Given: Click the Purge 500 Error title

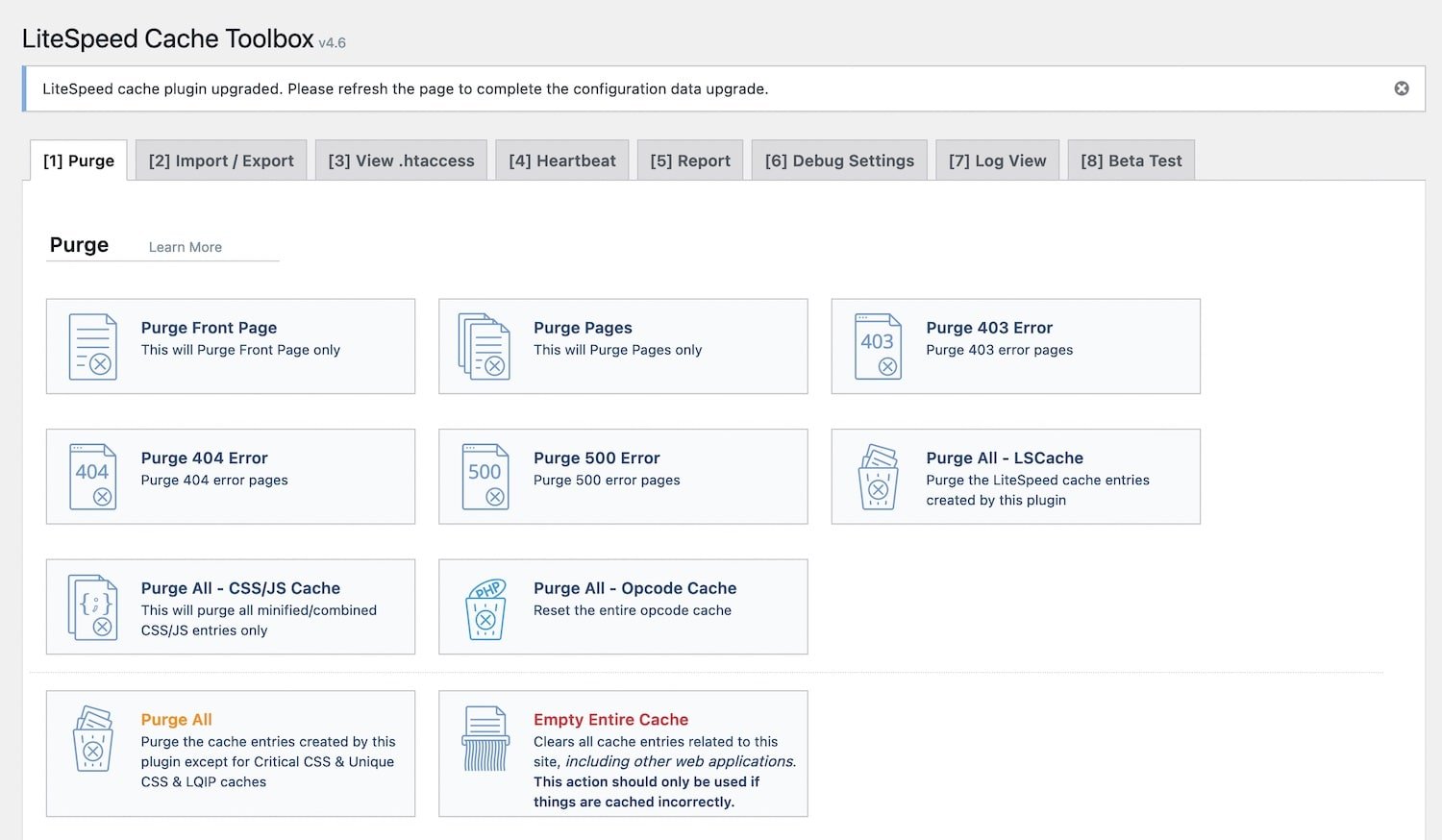Looking at the screenshot, I should click(597, 458).
